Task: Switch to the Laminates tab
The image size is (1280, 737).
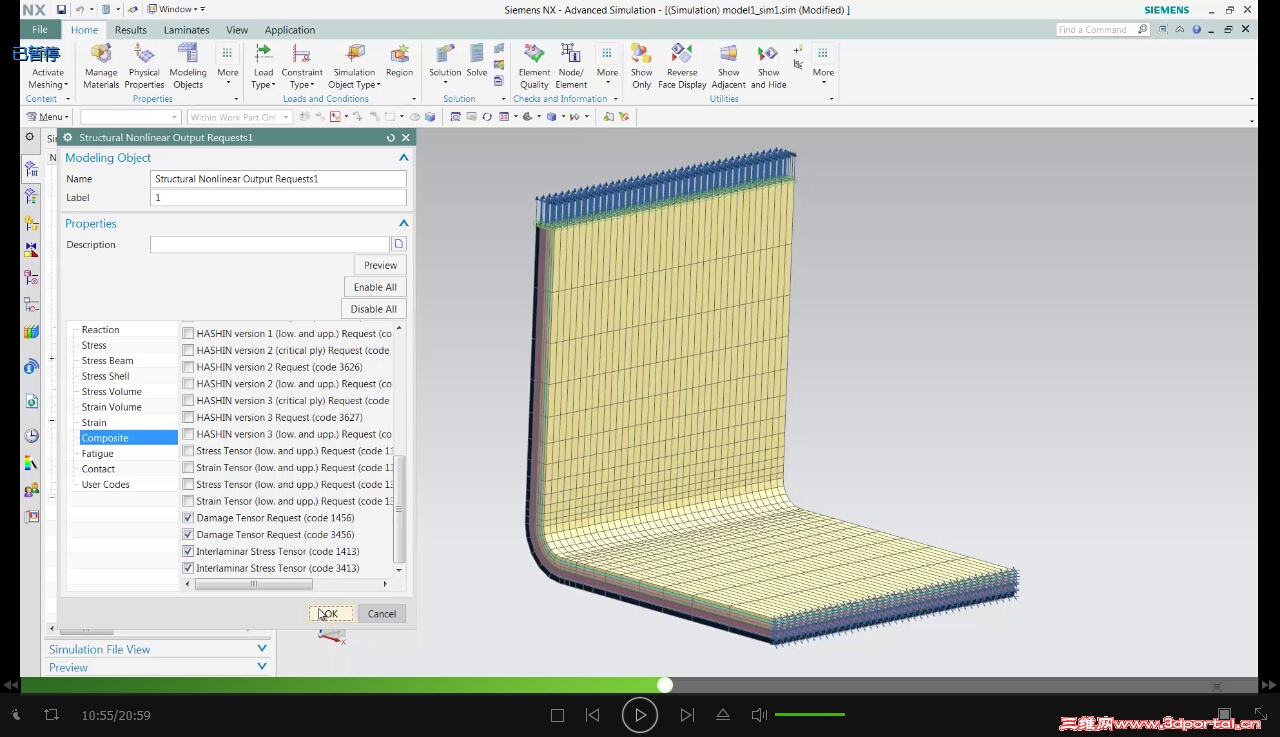Action: [x=186, y=30]
